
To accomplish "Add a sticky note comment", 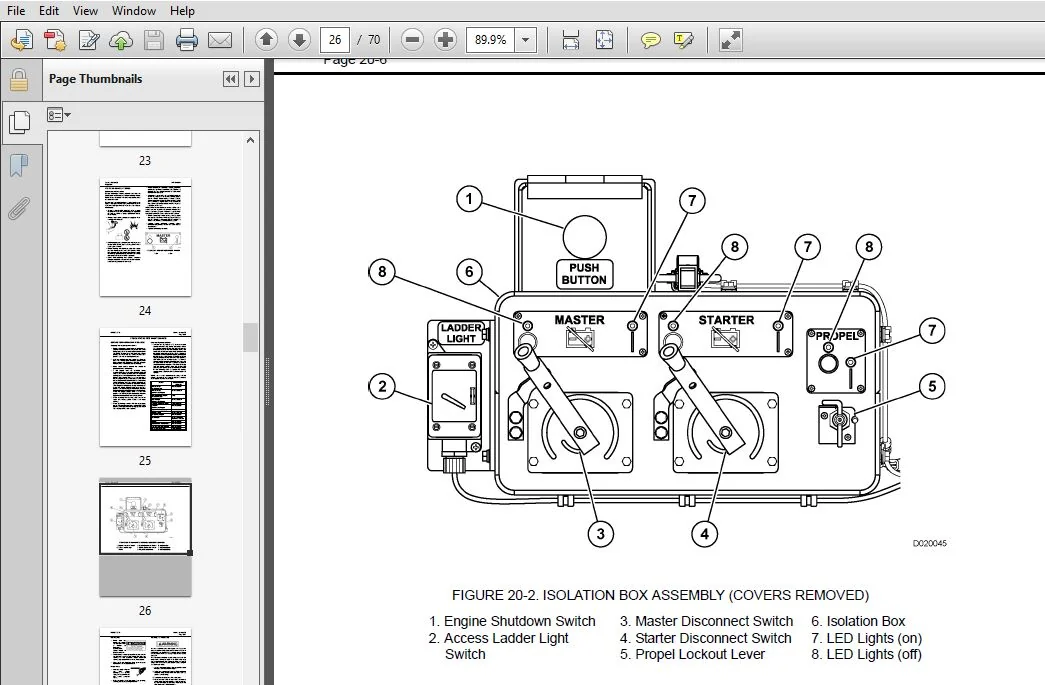I will 650,40.
